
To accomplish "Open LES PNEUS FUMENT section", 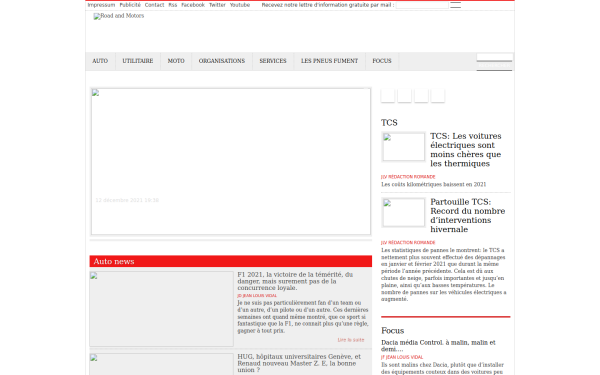I will coord(329,61).
